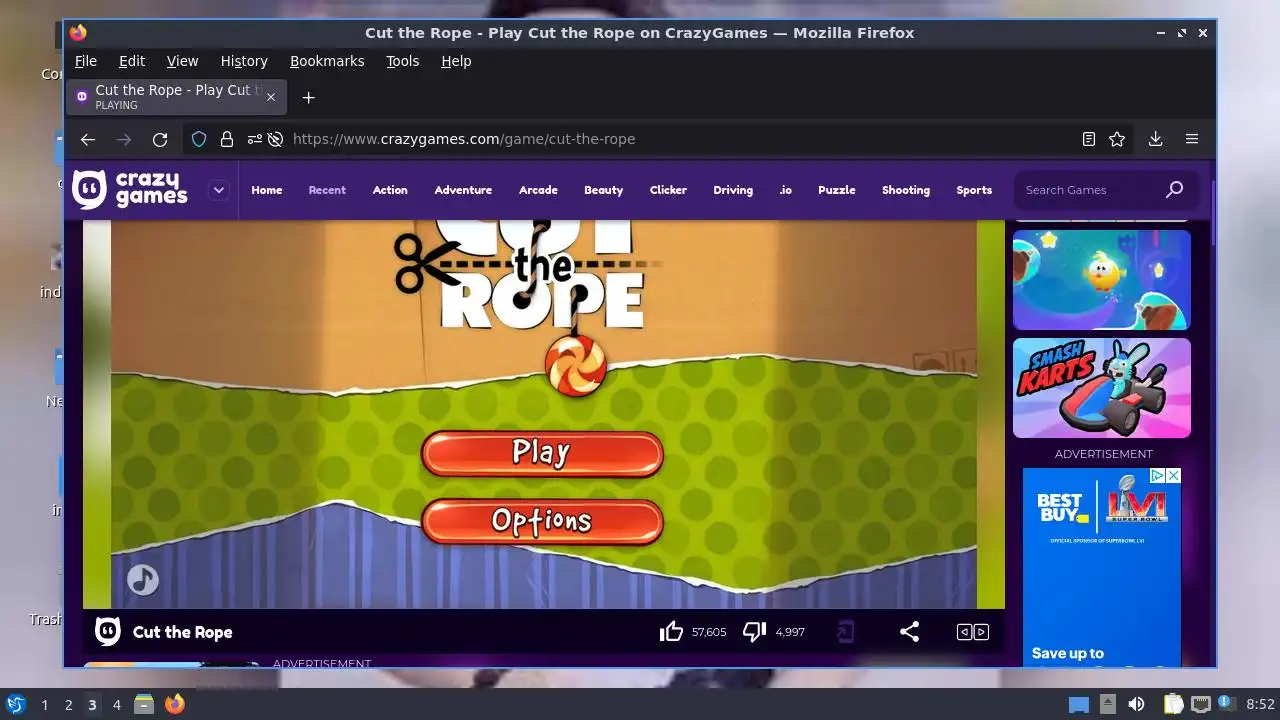This screenshot has height=720, width=1280.
Task: Share the Cut the Rope game
Action: 909,632
